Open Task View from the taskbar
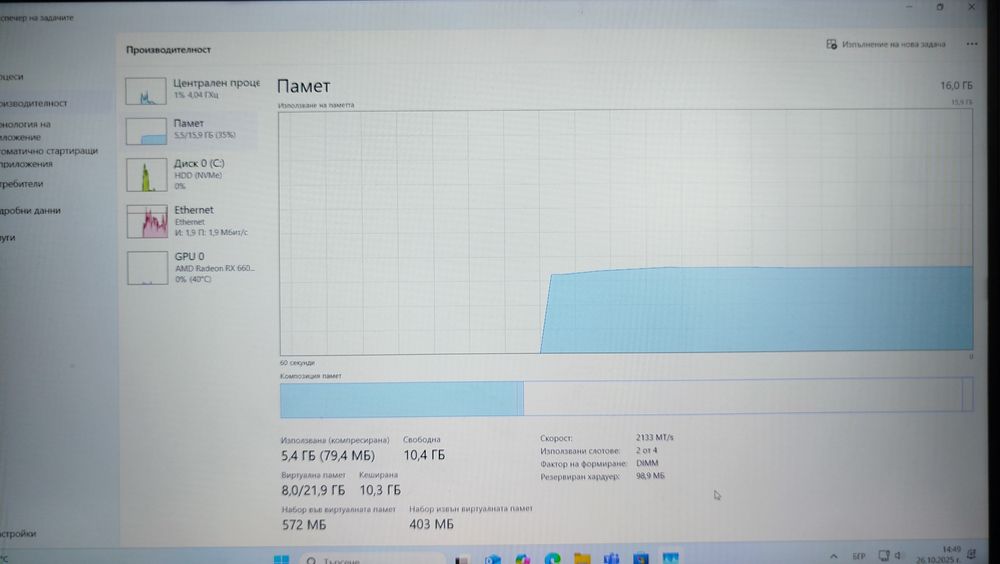 pyautogui.click(x=462, y=560)
